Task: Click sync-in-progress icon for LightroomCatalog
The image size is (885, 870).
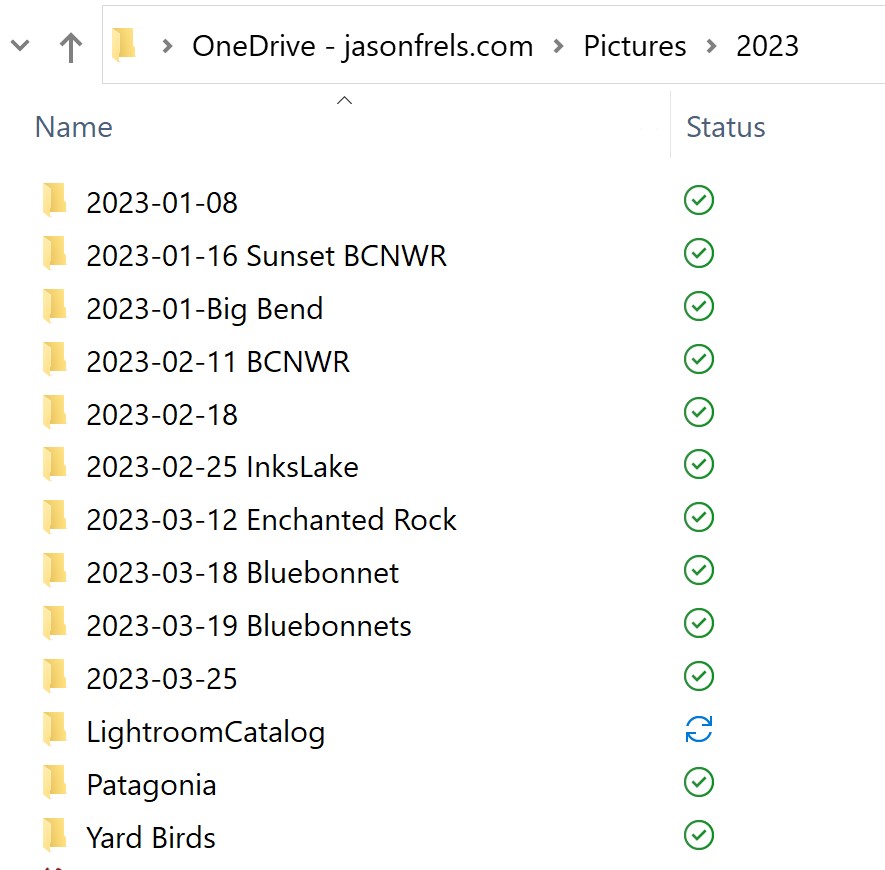Action: pos(698,730)
